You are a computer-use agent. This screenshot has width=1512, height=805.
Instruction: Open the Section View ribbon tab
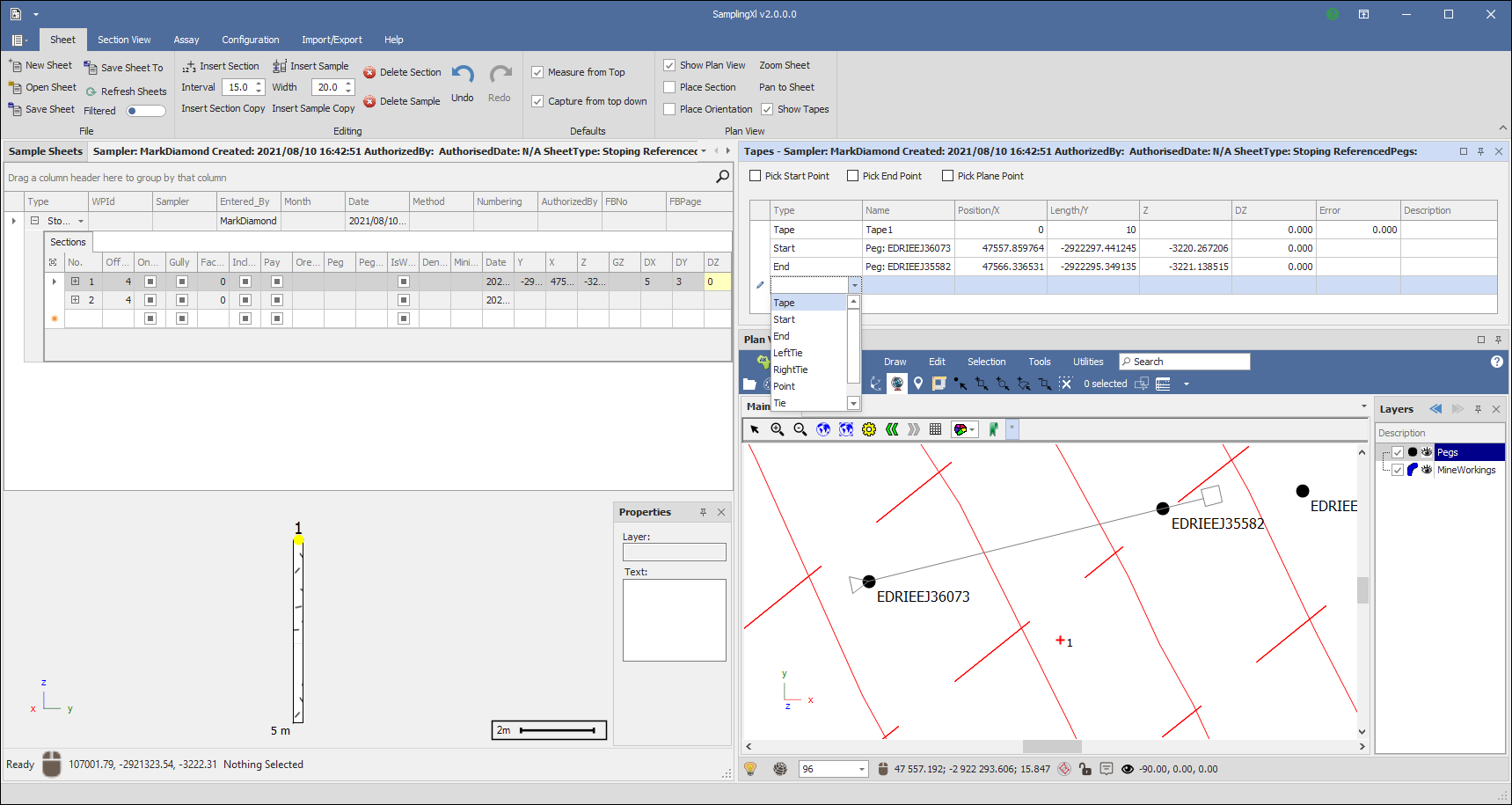[x=124, y=40]
